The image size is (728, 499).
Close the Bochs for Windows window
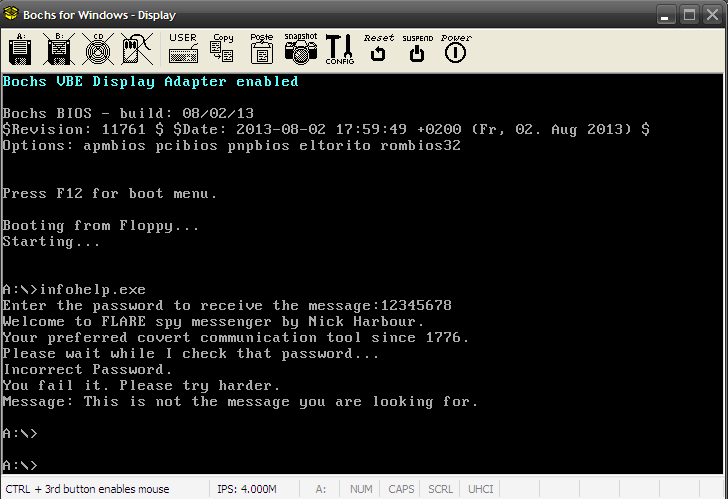point(712,15)
